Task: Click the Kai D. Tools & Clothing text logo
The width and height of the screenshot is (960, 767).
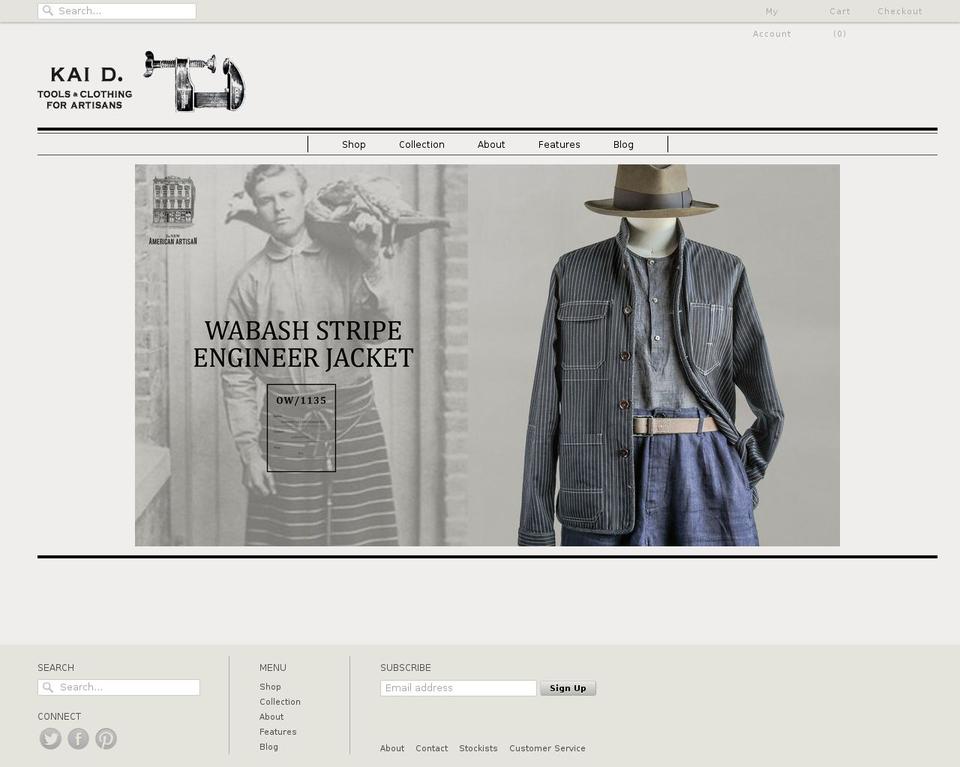Action: tap(85, 88)
